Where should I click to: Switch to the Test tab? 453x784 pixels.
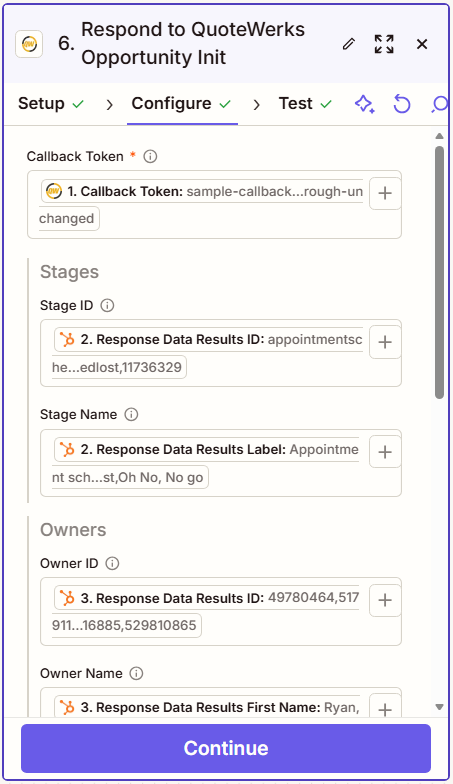tap(305, 104)
